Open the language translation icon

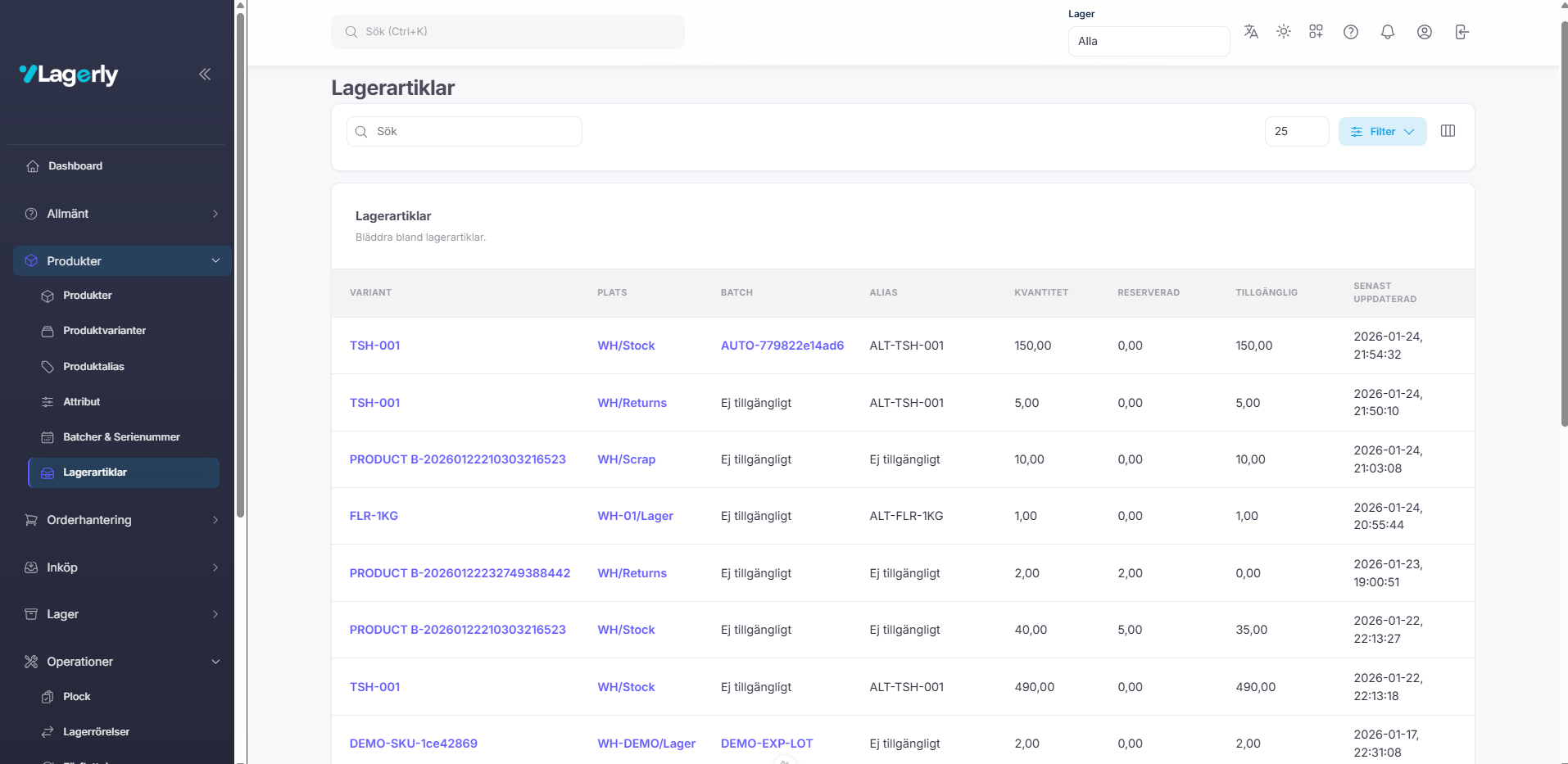(1250, 32)
